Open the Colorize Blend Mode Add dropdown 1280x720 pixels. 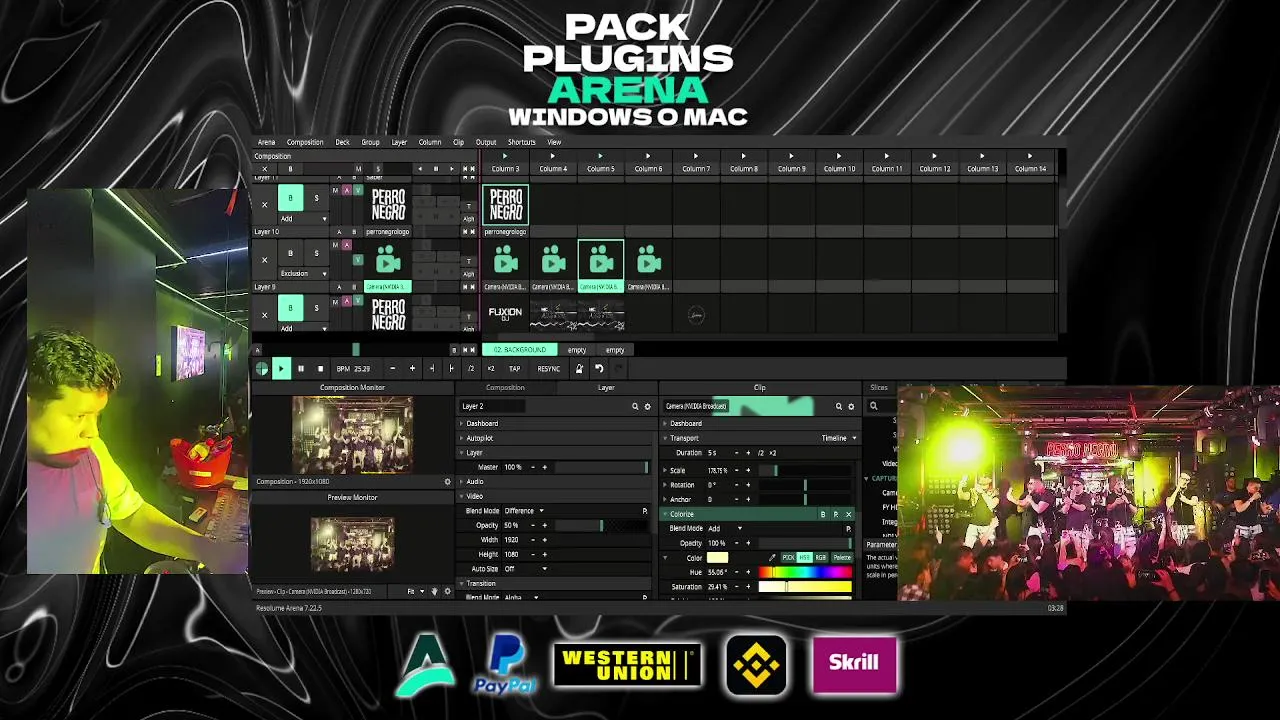point(725,528)
